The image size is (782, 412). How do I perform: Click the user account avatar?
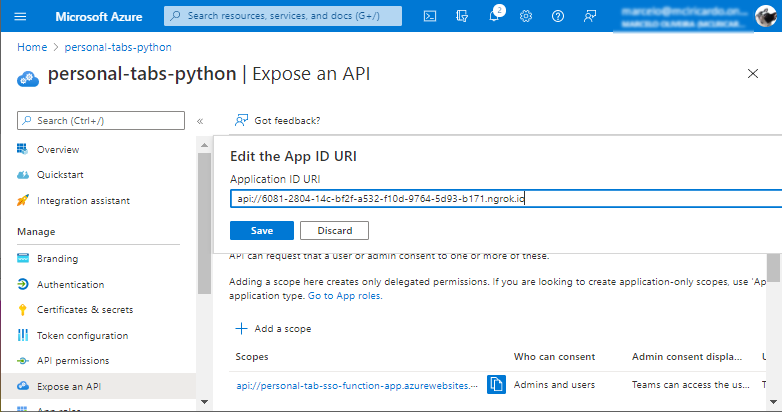(x=766, y=16)
